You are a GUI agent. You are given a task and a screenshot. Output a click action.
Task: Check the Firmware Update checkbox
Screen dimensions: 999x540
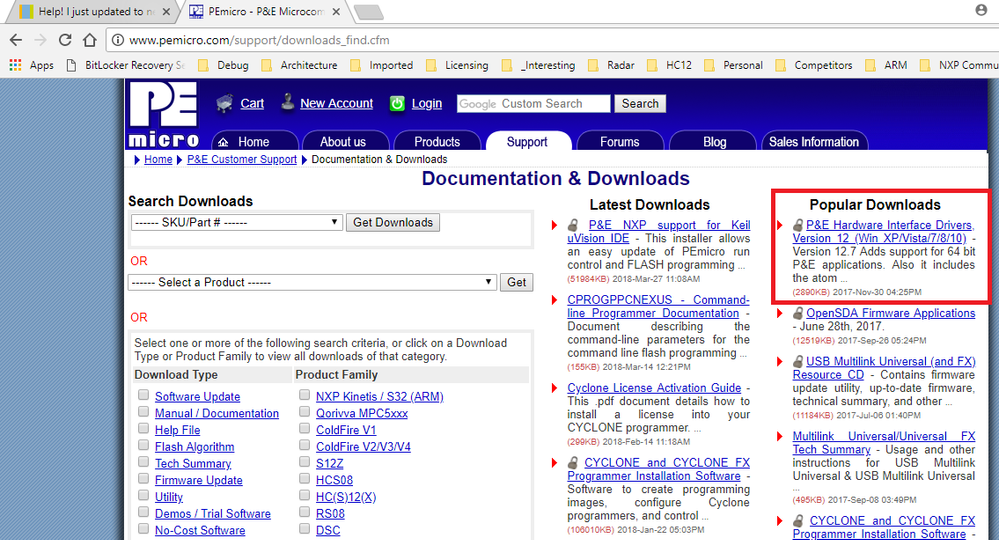click(x=143, y=479)
